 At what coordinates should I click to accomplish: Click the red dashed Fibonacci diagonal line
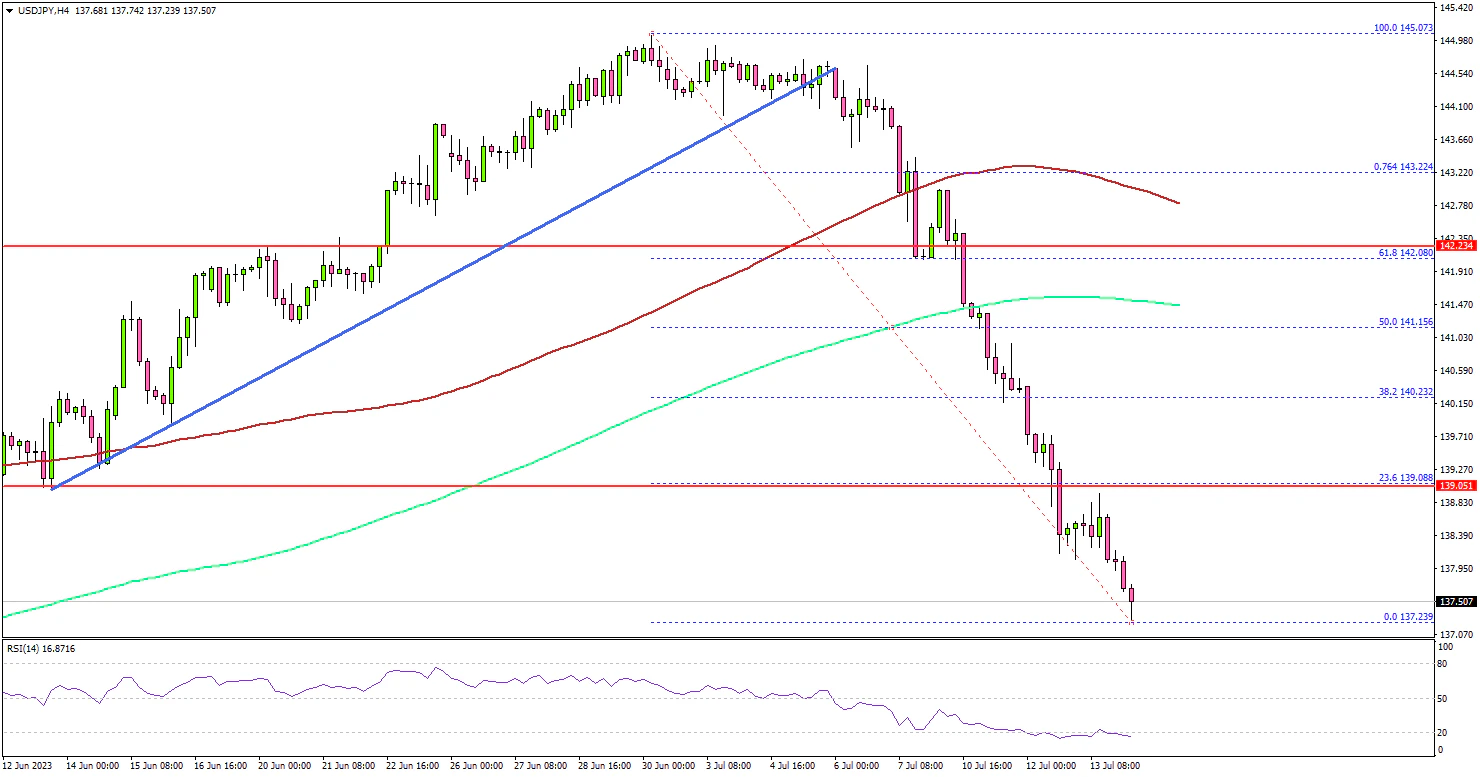(890, 325)
